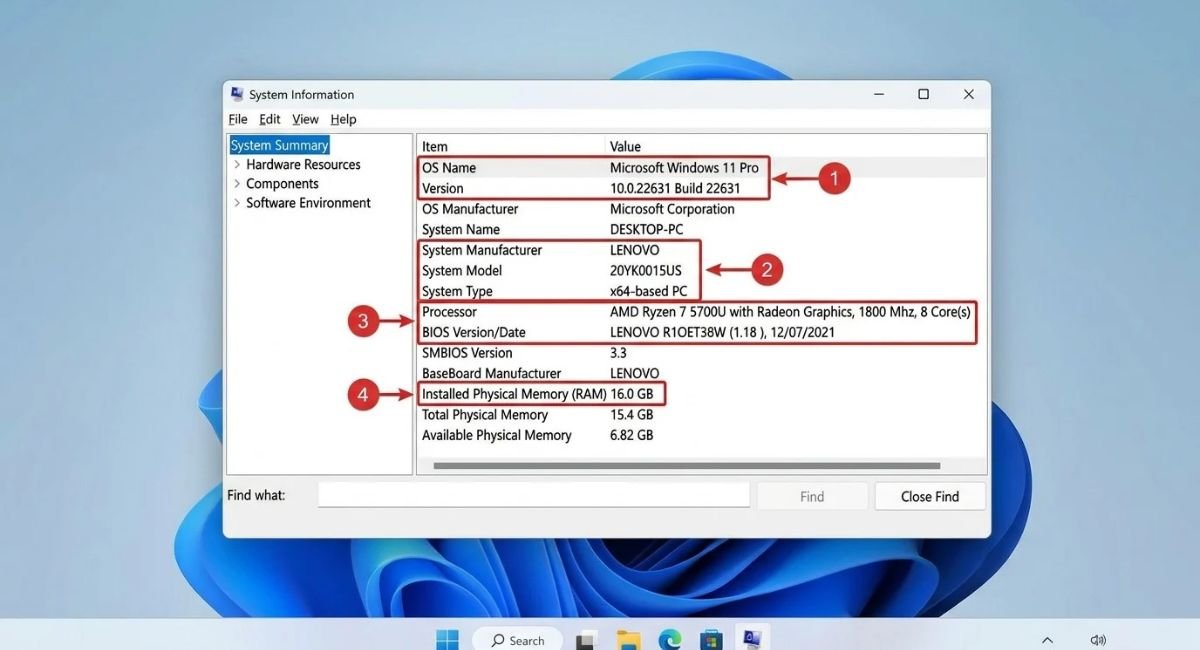Open Microsoft Store from the taskbar
Image resolution: width=1200 pixels, height=650 pixels.
pos(711,640)
